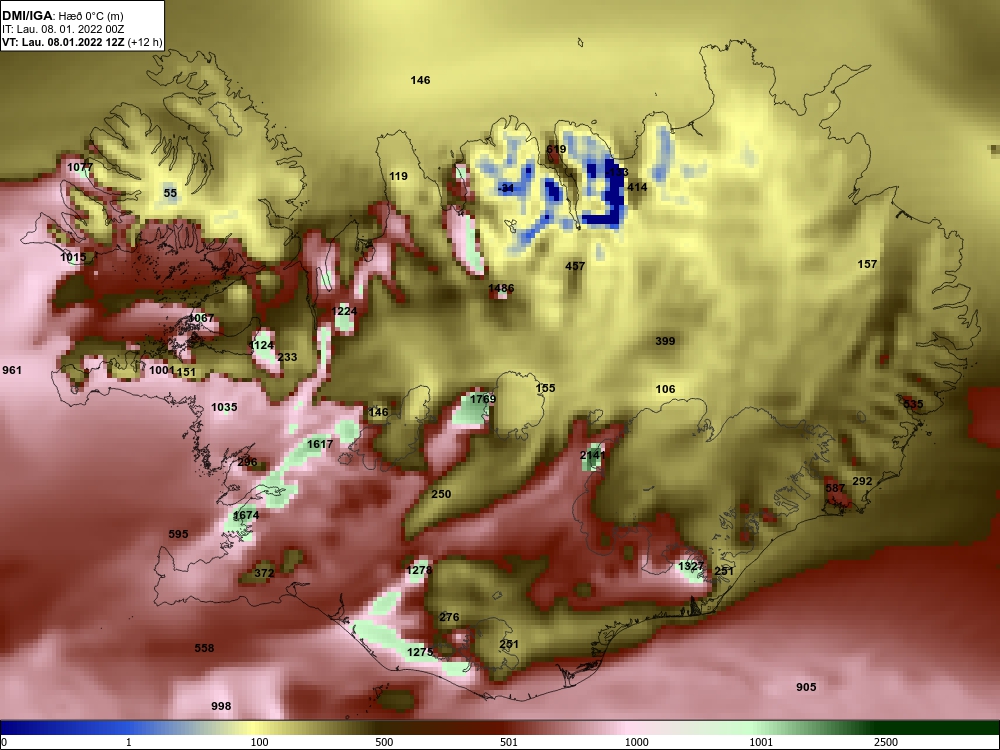Screen dimensions: 1000x750
Task: Click the 1000 label on color scale
Action: coord(637,742)
